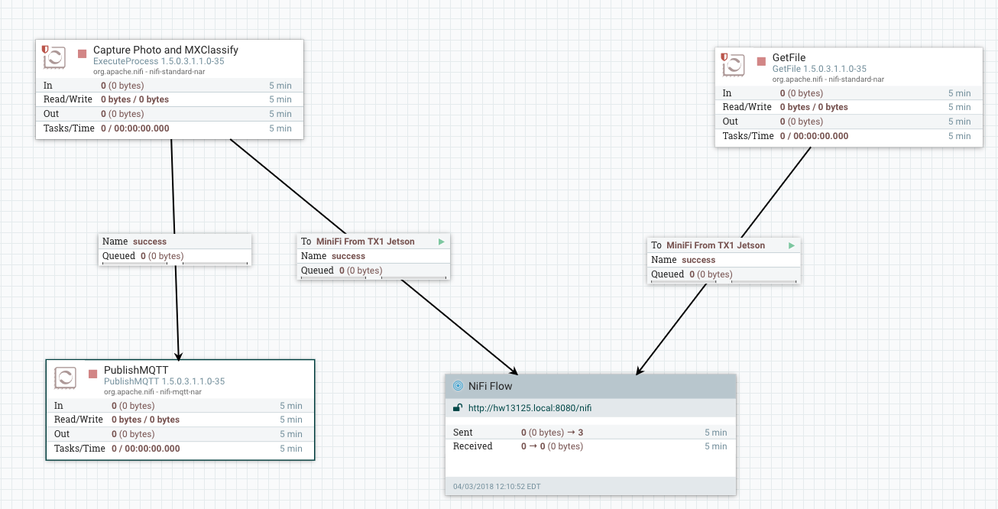Screen dimensions: 998x509
Task: Click the Sent 0 (0 bytes) → 3 row
Action: pos(591,433)
